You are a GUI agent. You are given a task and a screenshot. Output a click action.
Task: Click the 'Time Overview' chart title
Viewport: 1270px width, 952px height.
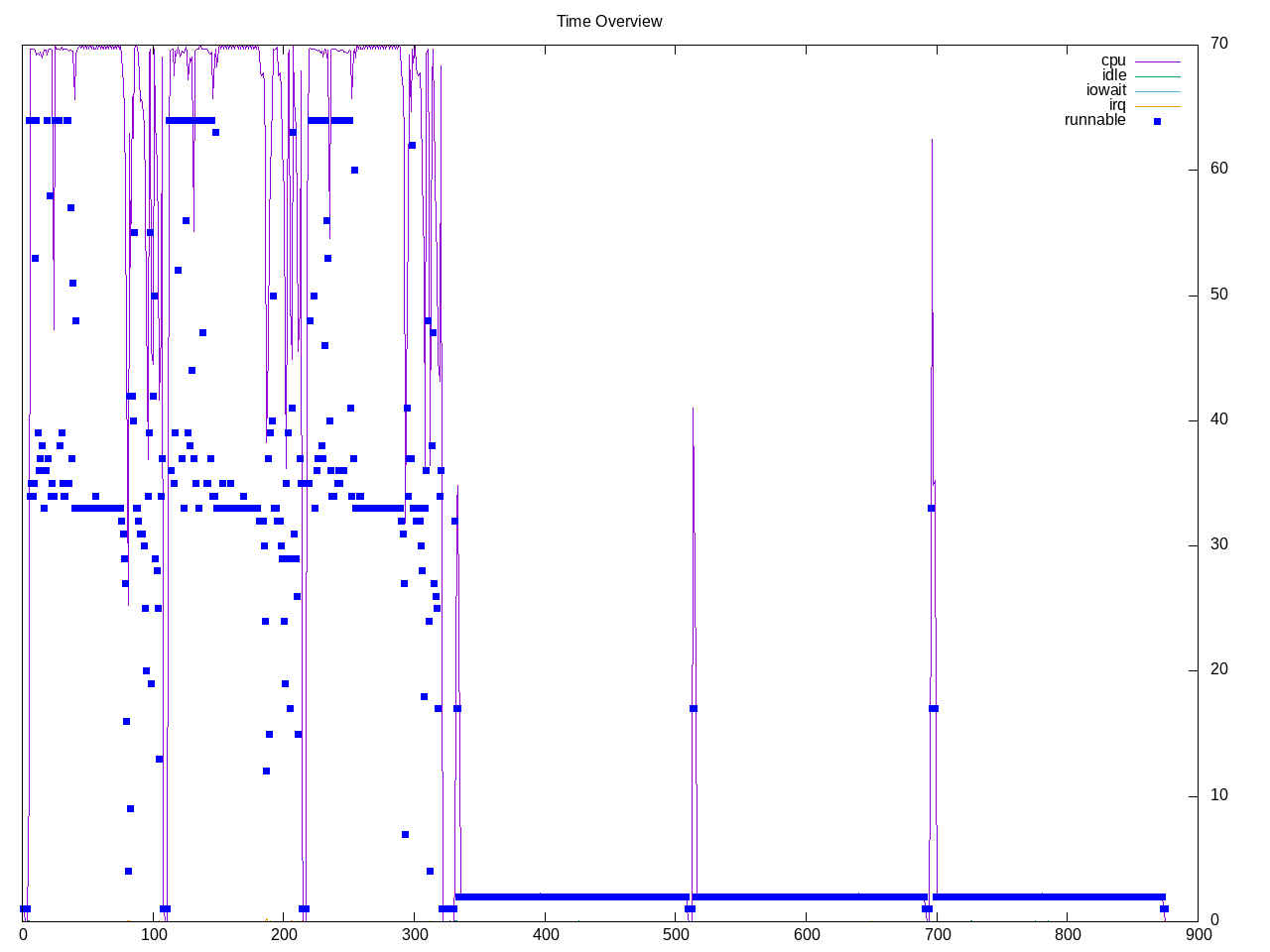(609, 22)
